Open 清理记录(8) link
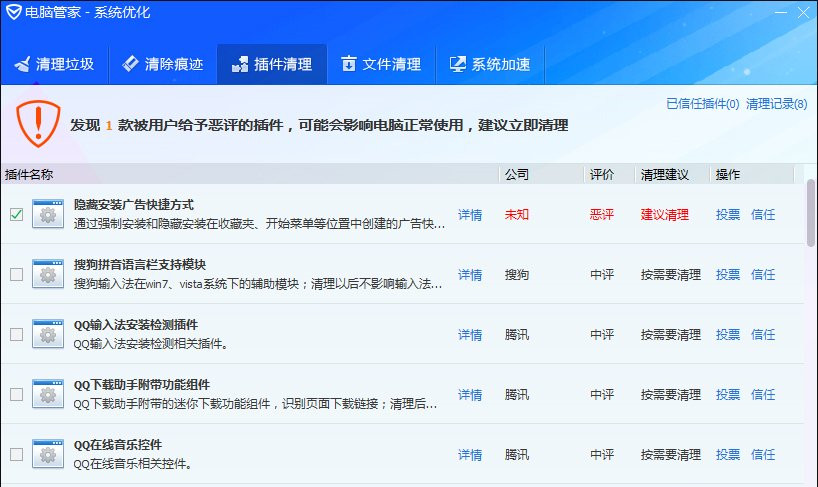Image resolution: width=818 pixels, height=487 pixels. point(776,104)
